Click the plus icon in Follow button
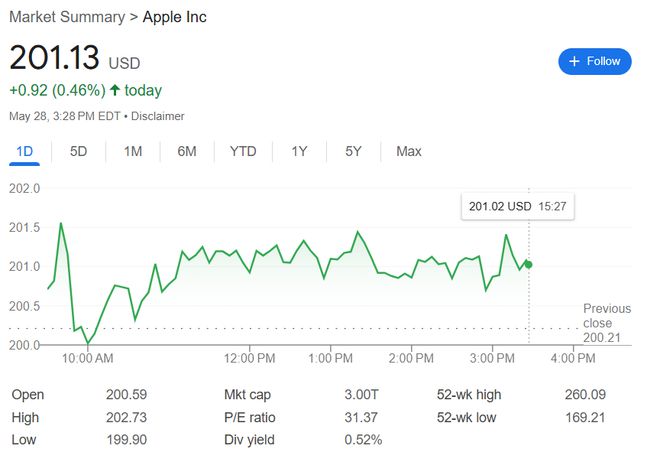The width and height of the screenshot is (660, 462). [x=574, y=61]
